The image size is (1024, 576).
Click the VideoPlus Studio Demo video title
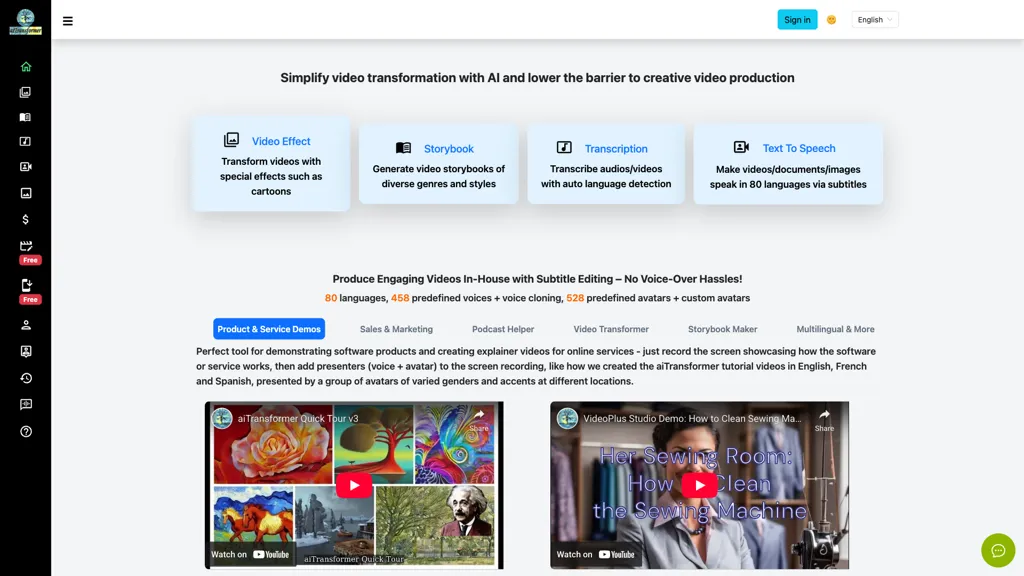coord(692,419)
